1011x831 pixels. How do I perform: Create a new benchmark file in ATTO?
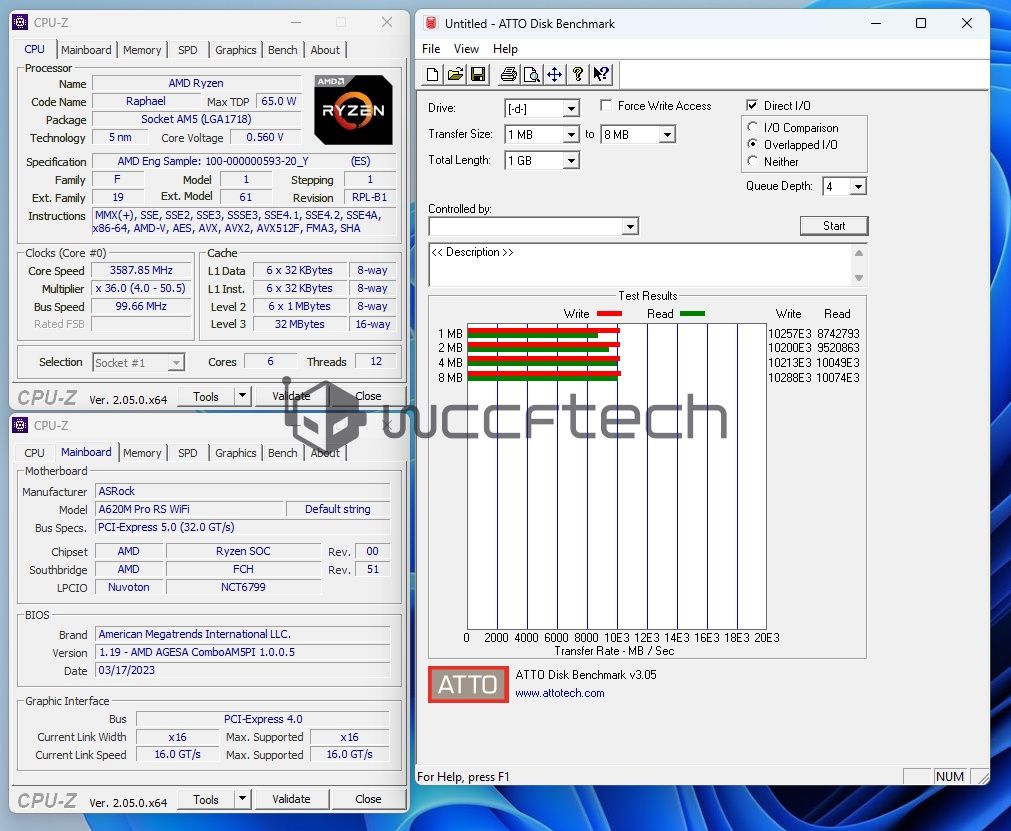pyautogui.click(x=432, y=73)
